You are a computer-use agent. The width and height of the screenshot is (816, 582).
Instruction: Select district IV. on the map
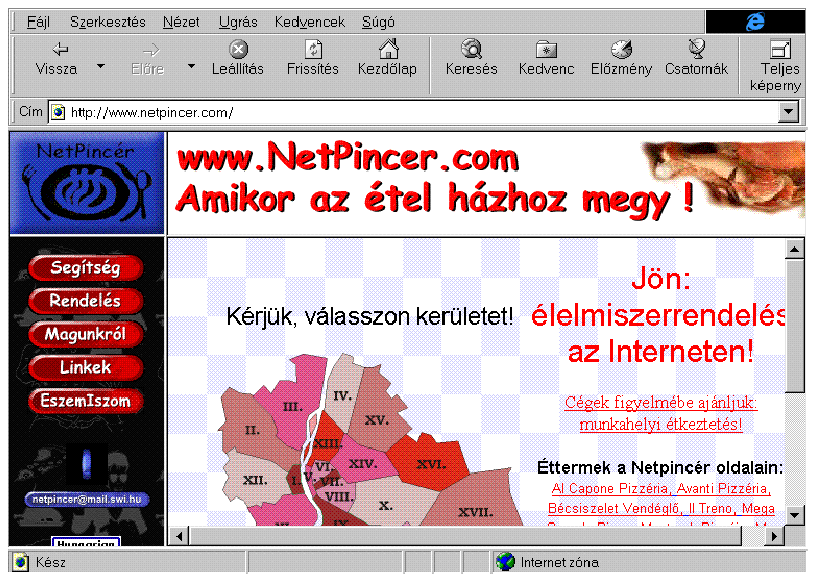click(342, 396)
